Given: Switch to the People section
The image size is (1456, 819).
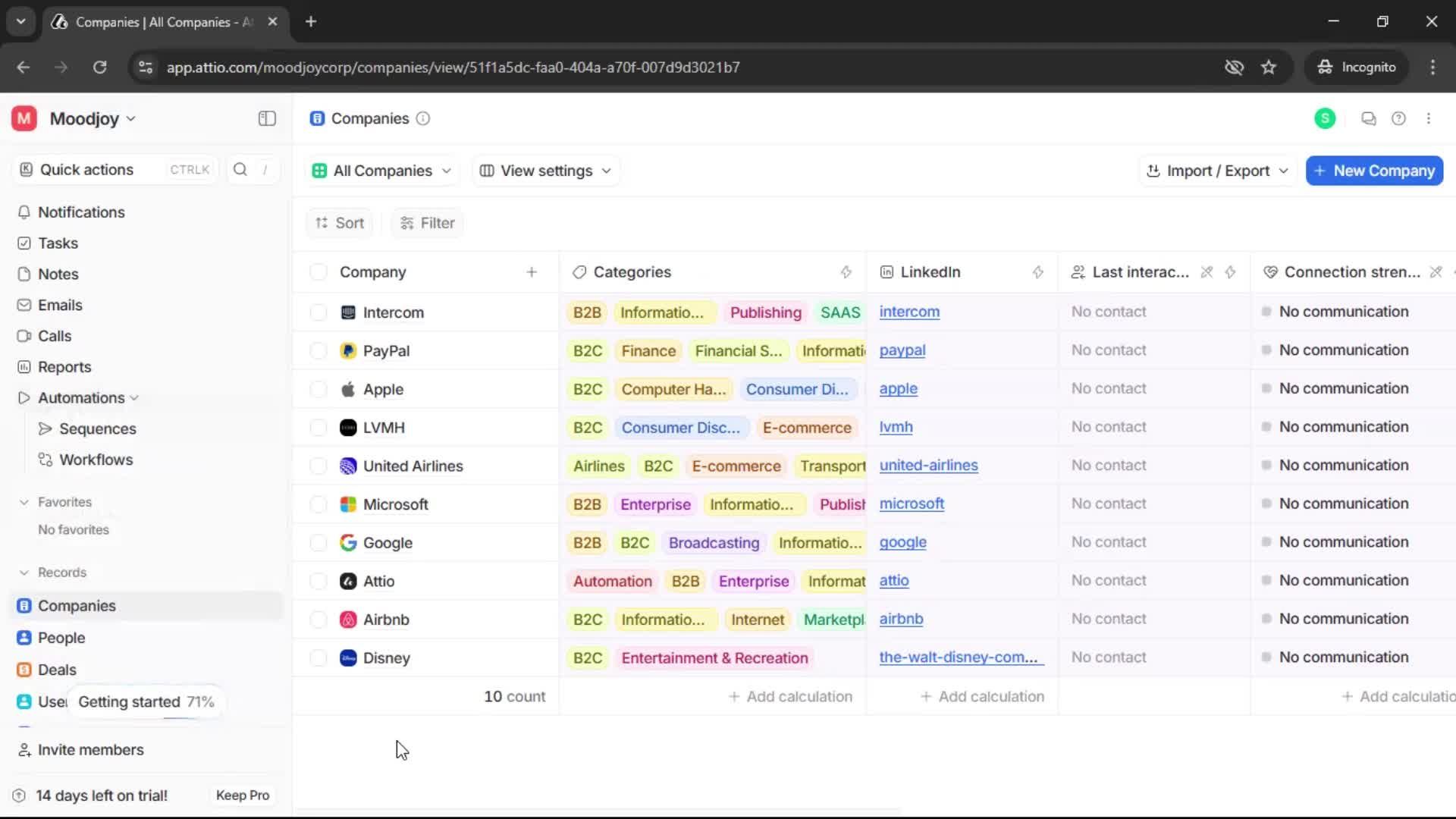Looking at the screenshot, I should pos(62,638).
